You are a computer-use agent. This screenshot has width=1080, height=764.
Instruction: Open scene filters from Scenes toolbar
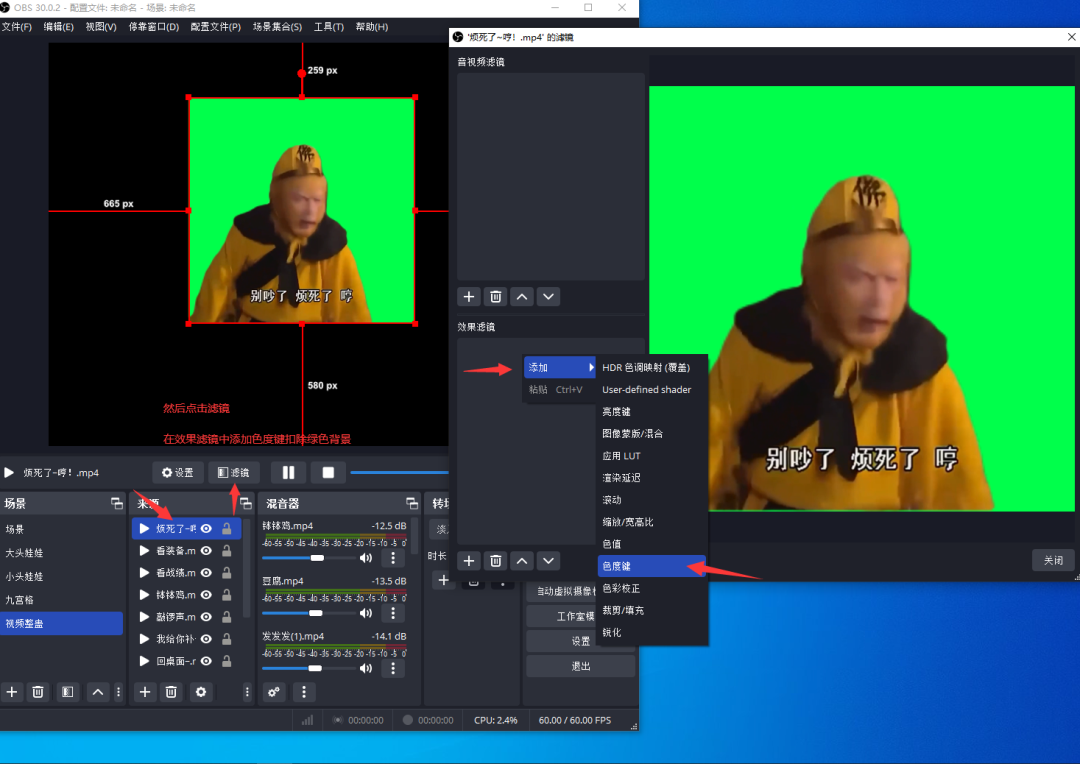[68, 692]
